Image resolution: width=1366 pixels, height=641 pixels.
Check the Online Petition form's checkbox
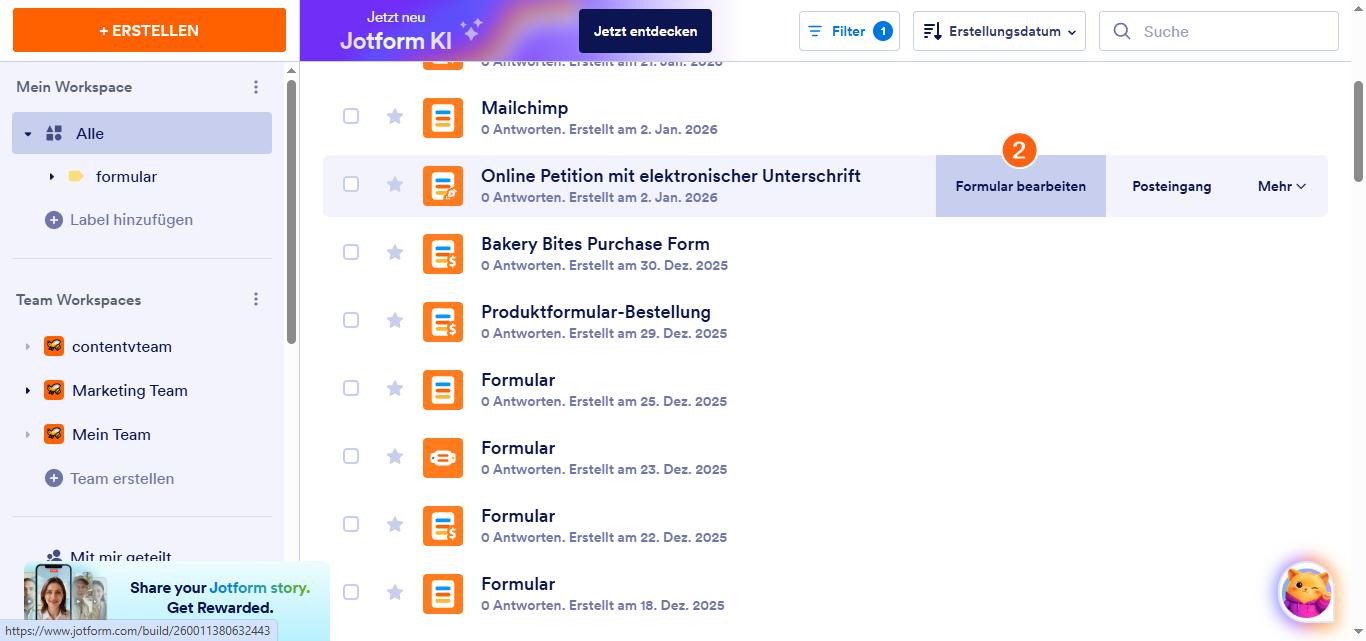point(351,184)
